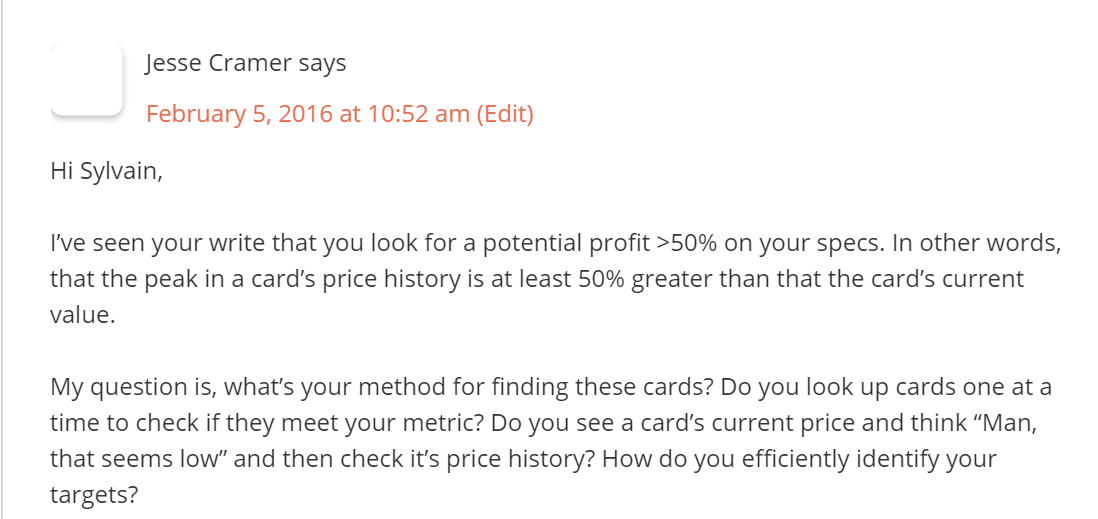Click Jesse Cramer's avatar placeholder

tap(86, 78)
